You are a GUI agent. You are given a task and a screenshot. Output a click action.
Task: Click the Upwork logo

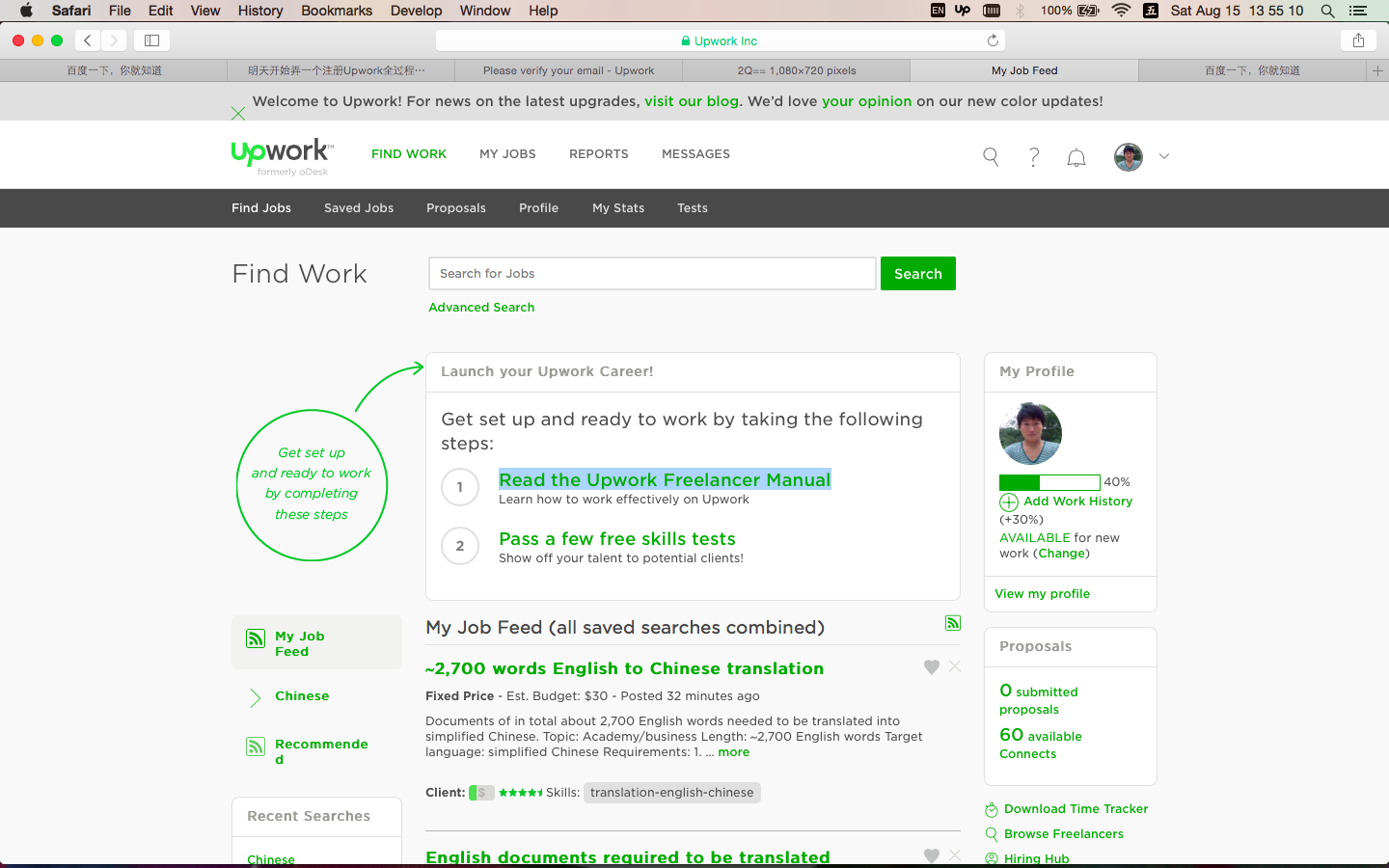pyautogui.click(x=280, y=152)
